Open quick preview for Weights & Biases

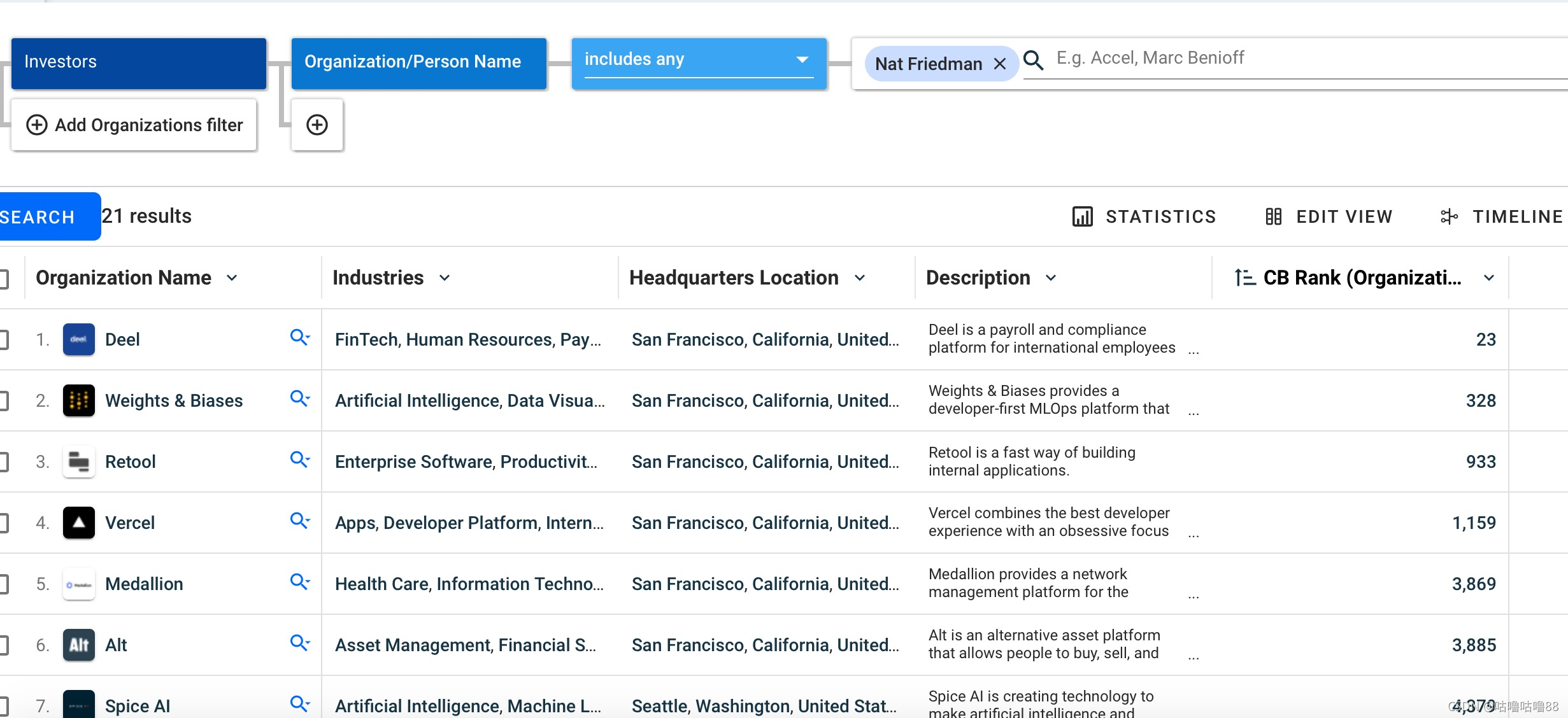[299, 398]
